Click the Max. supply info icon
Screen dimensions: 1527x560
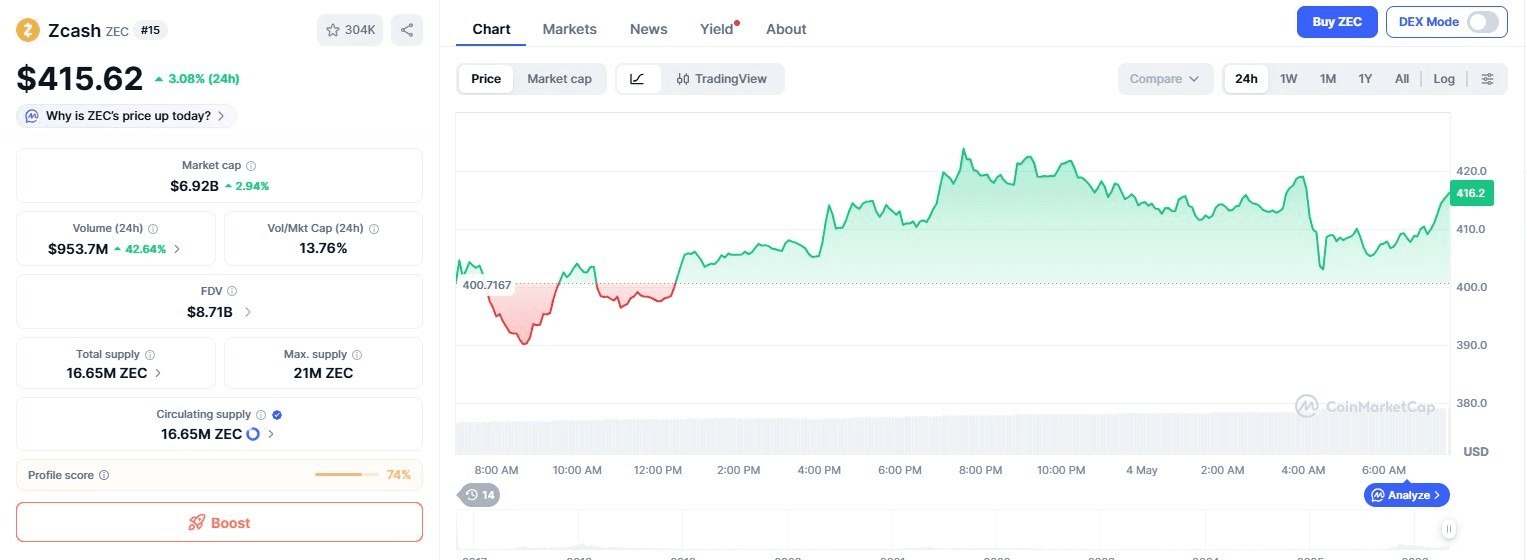tap(357, 355)
